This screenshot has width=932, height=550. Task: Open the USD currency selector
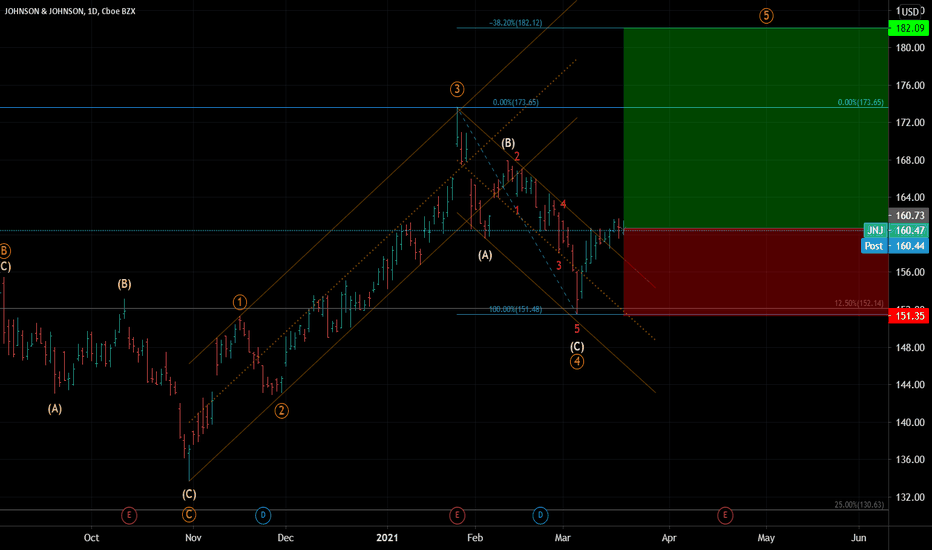point(910,11)
